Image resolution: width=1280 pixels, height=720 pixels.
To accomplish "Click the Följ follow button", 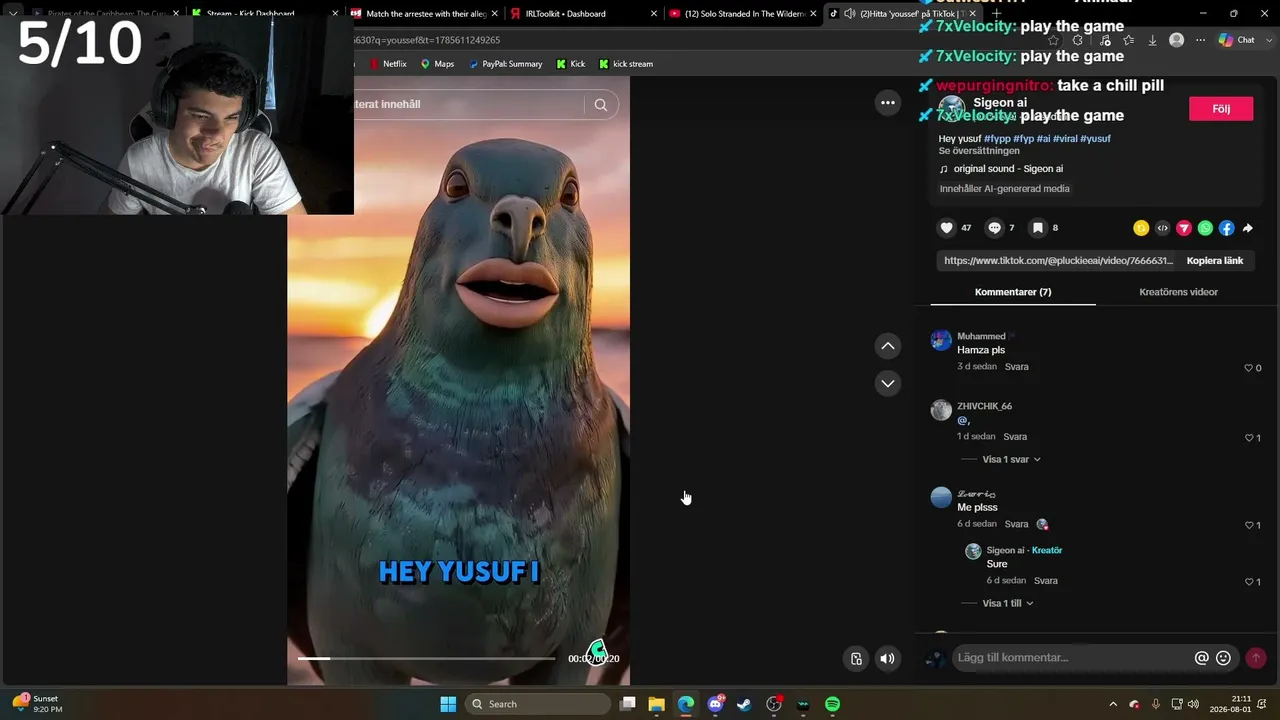I will [x=1221, y=108].
